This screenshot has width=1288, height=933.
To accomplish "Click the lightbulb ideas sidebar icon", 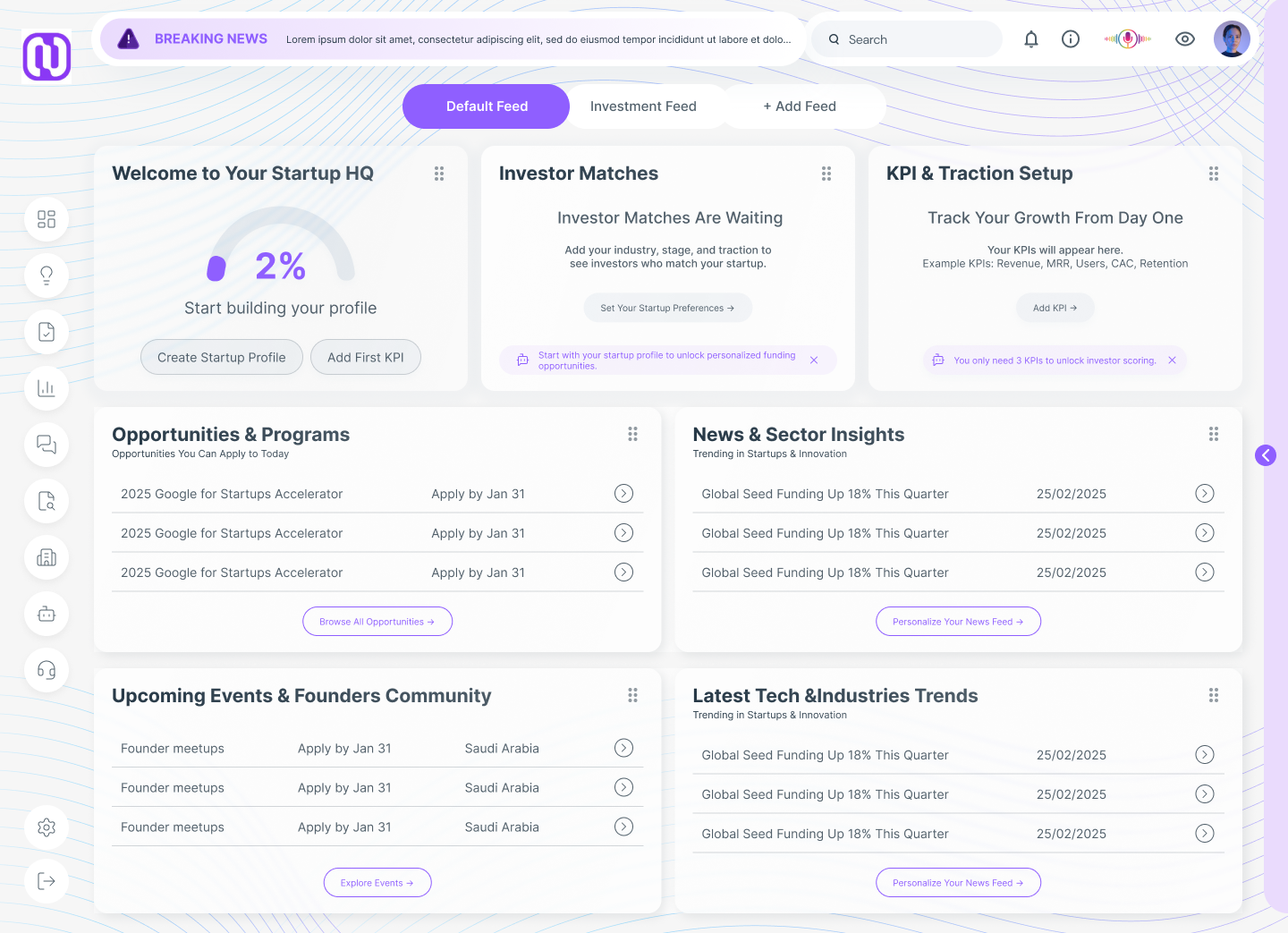I will (x=47, y=276).
